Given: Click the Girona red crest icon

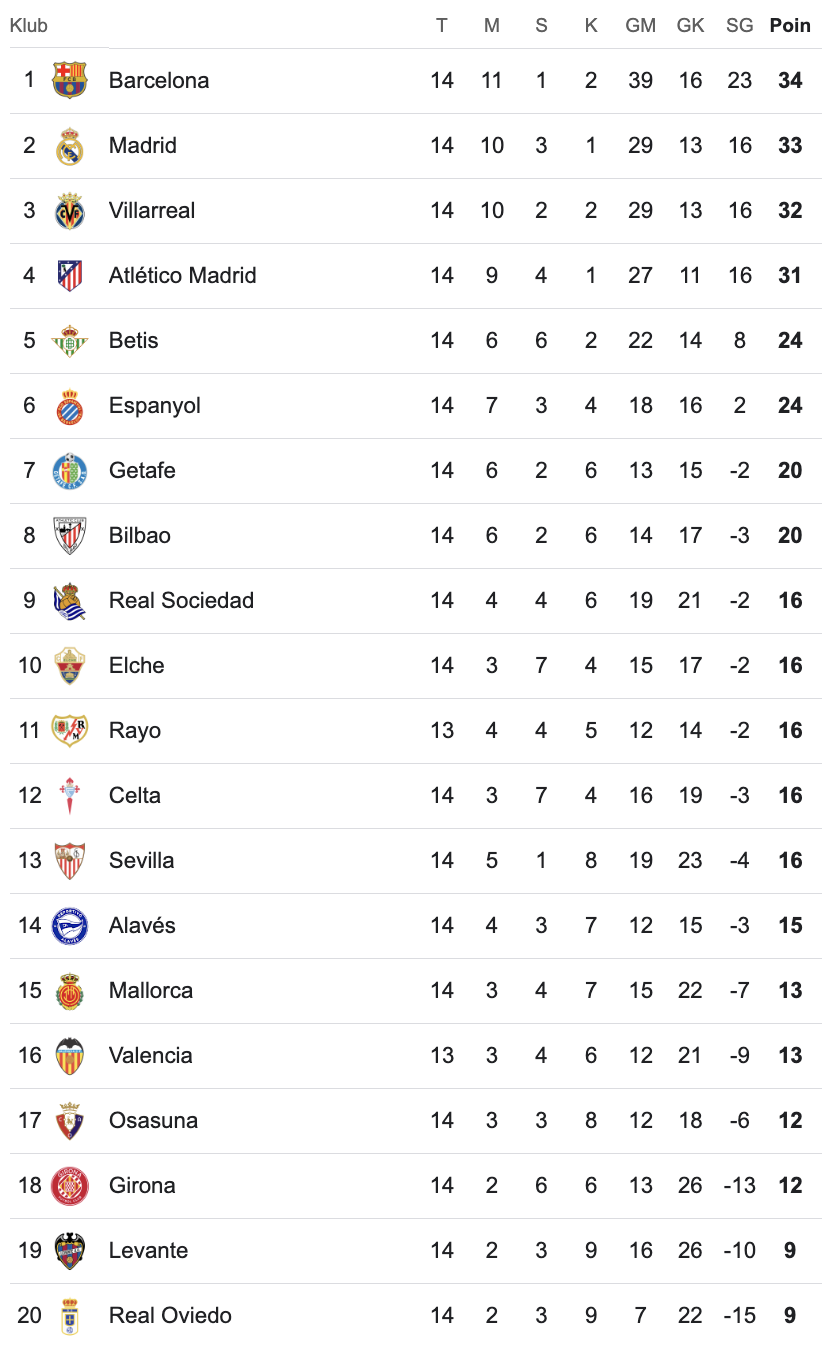Looking at the screenshot, I should pos(70,1185).
